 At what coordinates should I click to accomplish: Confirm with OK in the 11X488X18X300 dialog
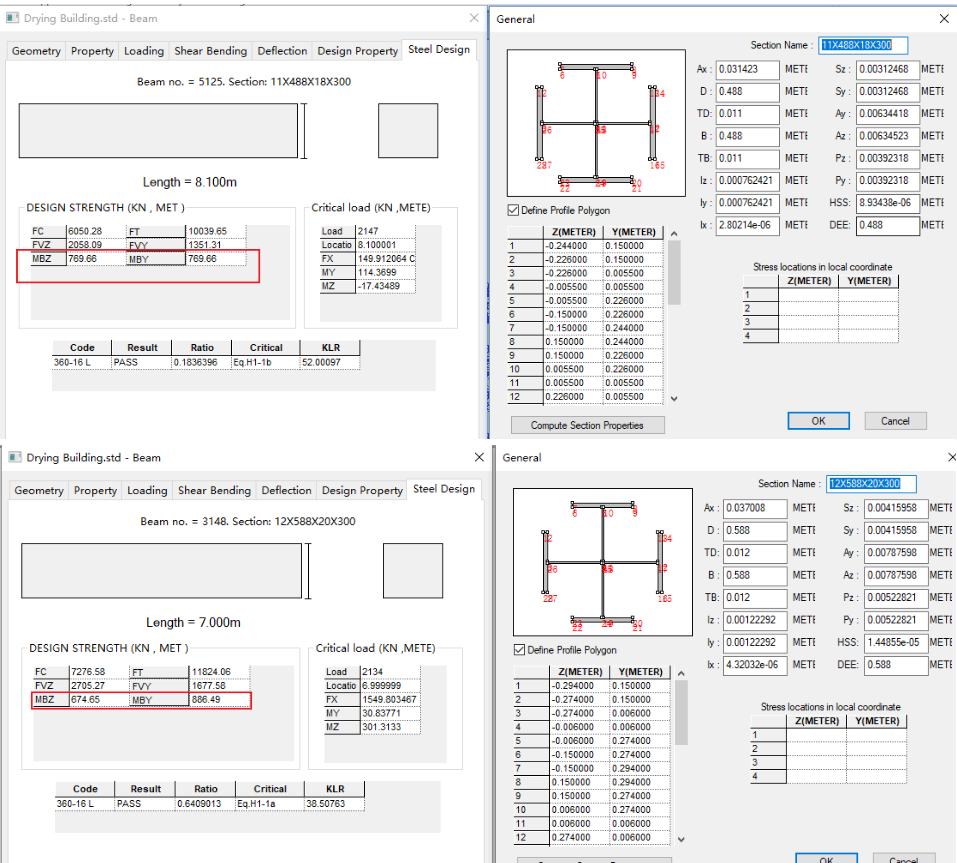pyautogui.click(x=818, y=421)
